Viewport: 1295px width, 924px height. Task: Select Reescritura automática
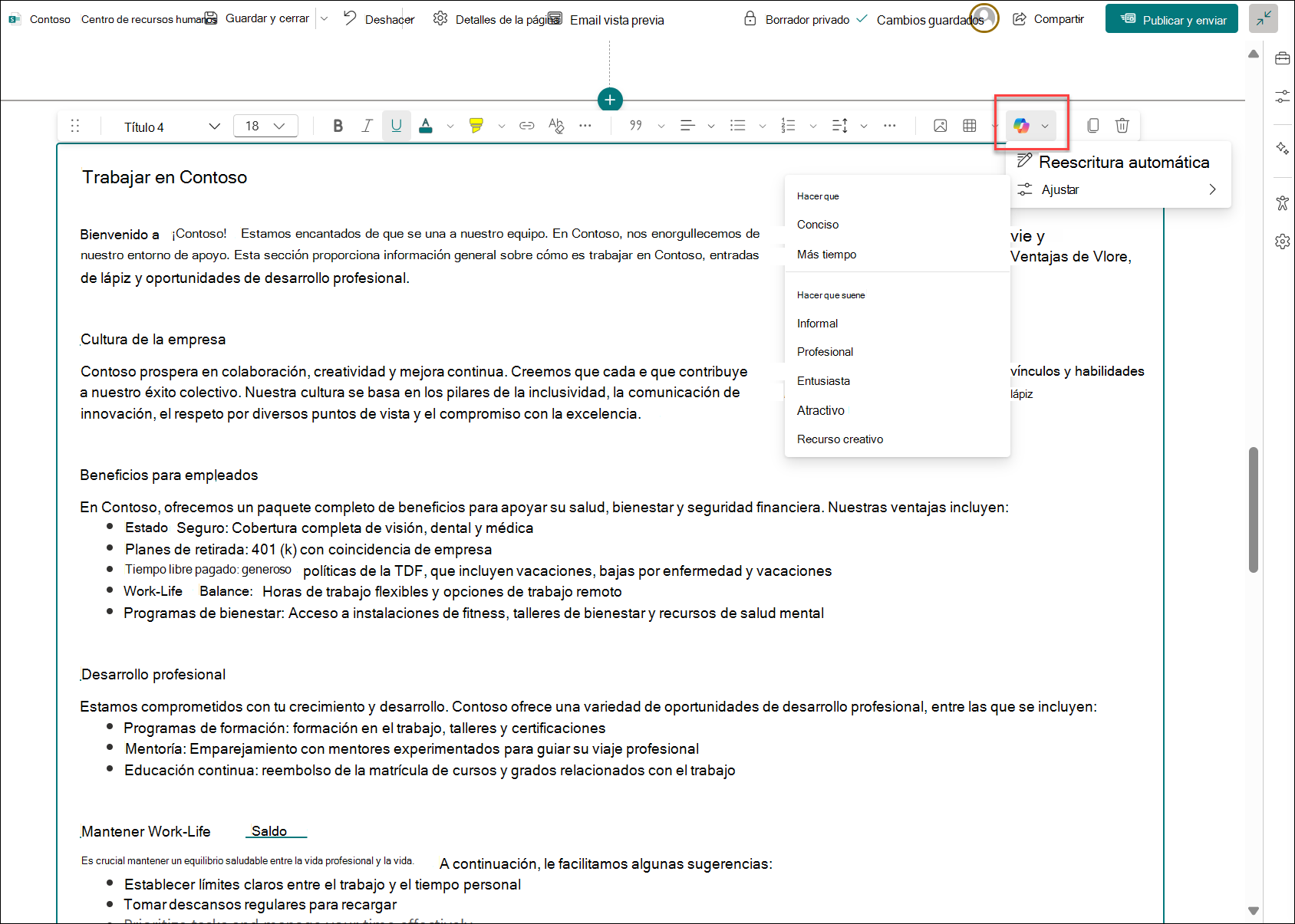pos(1119,162)
